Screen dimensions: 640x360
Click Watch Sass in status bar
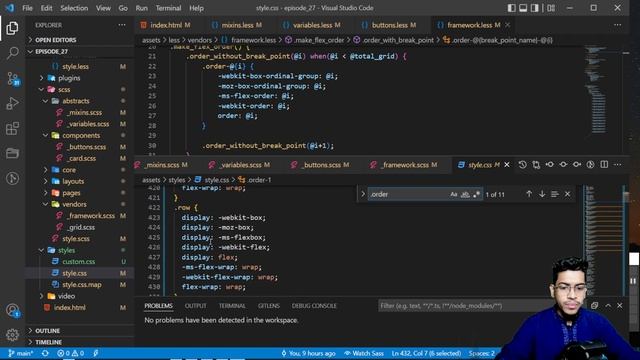[364, 353]
